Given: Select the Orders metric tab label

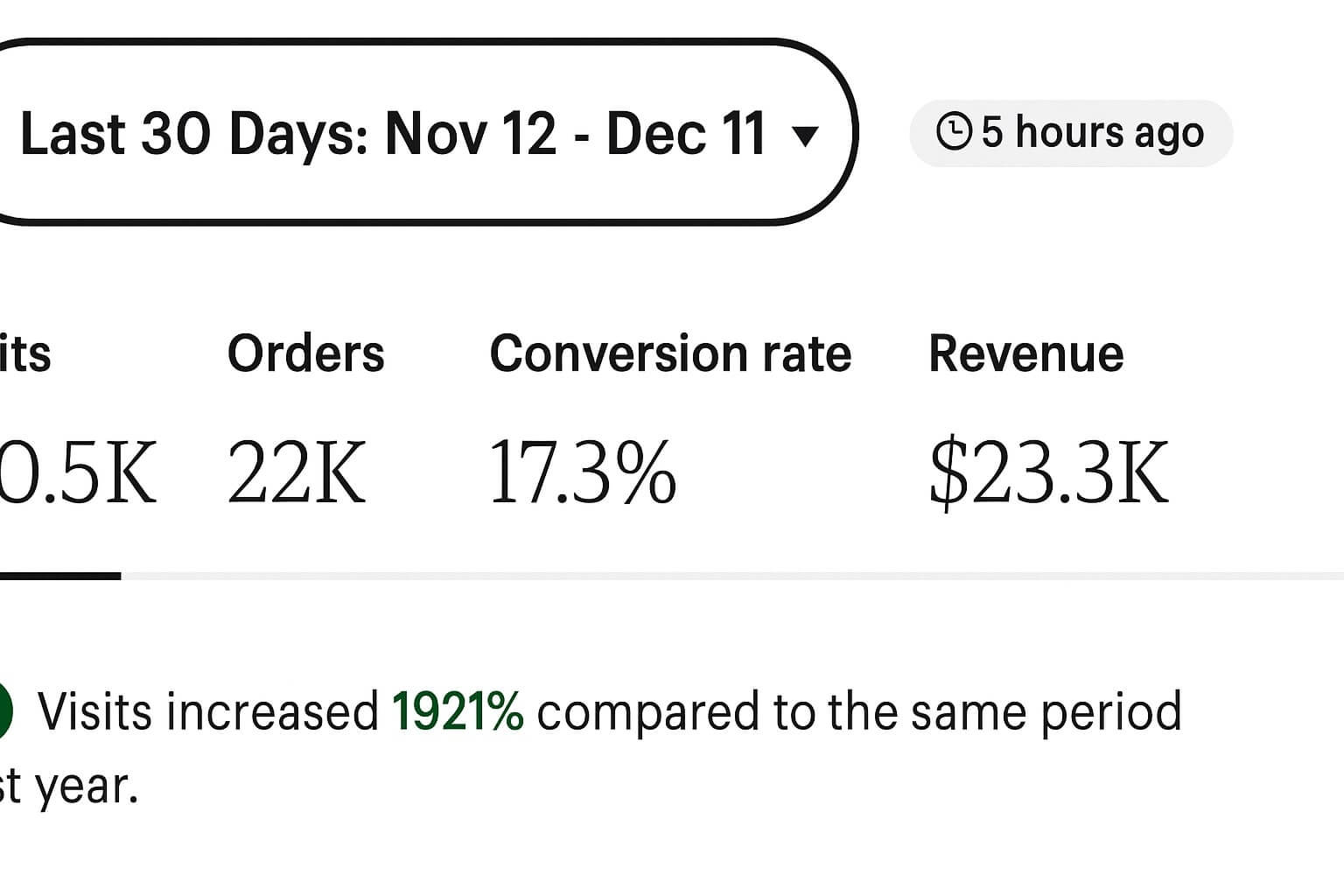Looking at the screenshot, I should [x=306, y=353].
